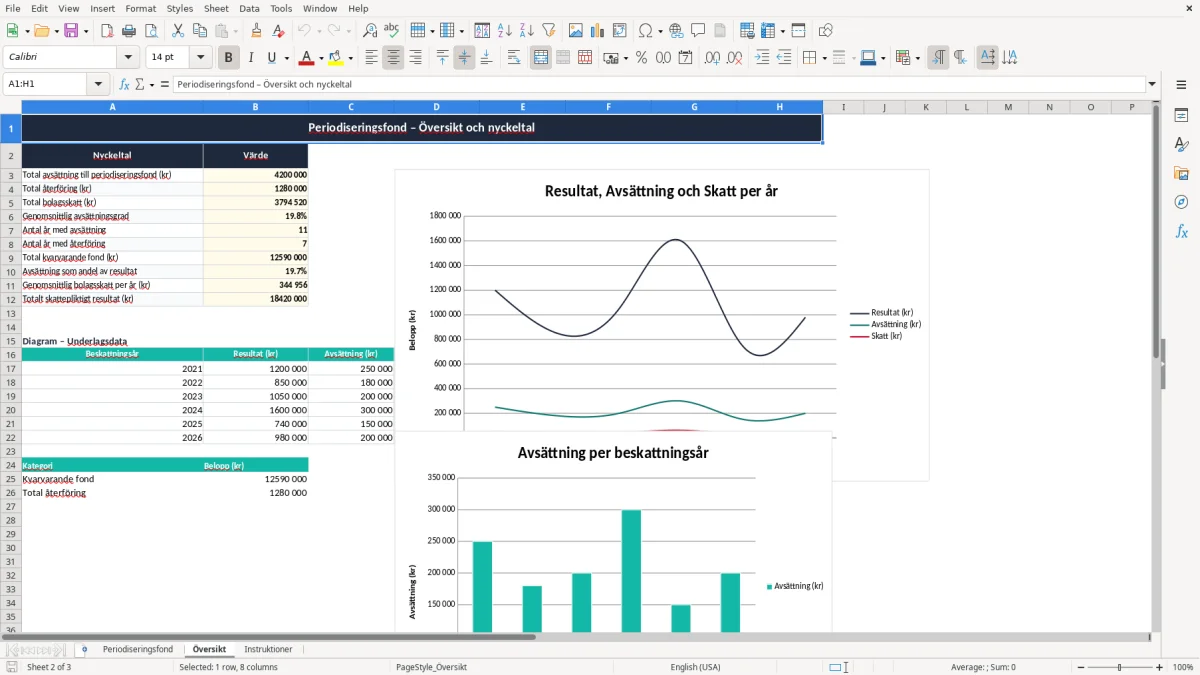Open the Format menu

pyautogui.click(x=140, y=8)
